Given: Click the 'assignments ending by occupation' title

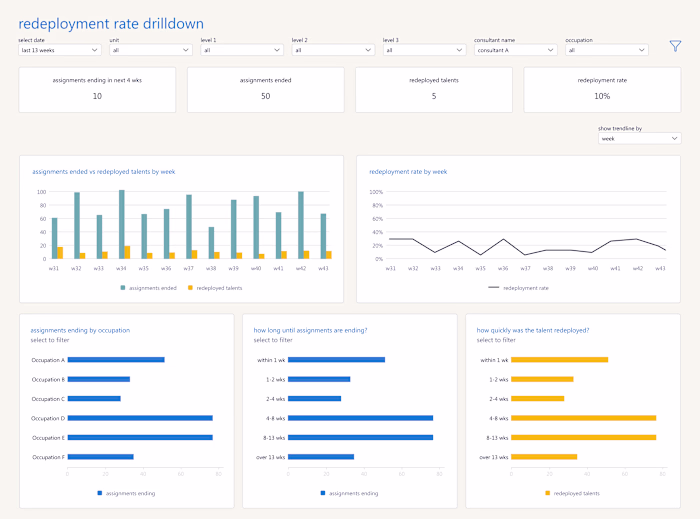Looking at the screenshot, I should click(x=80, y=330).
